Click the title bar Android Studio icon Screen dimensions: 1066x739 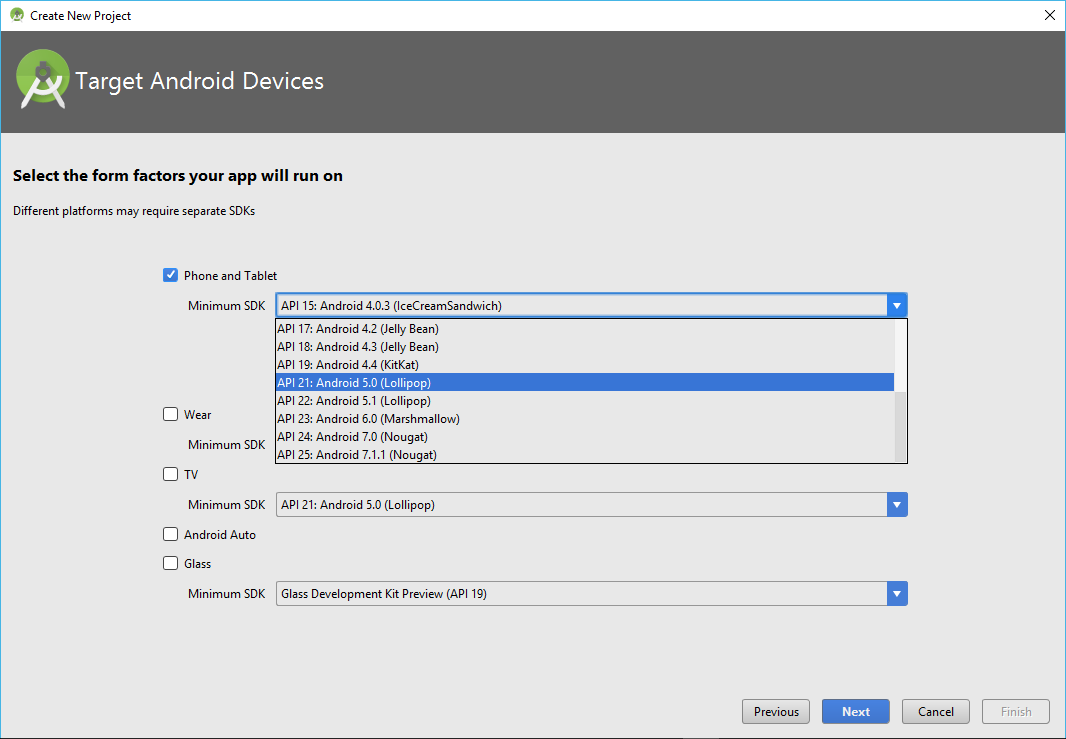pyautogui.click(x=16, y=15)
